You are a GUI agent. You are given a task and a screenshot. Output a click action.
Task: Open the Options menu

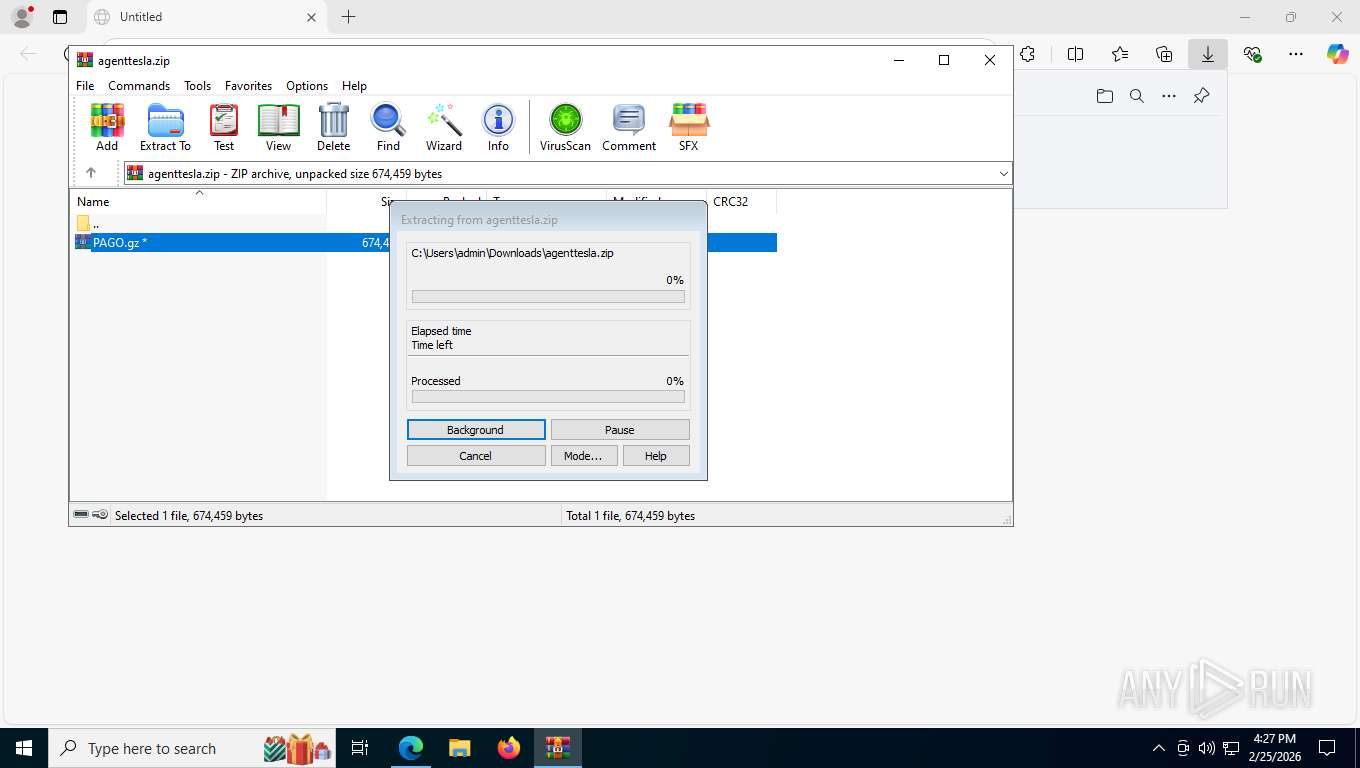tap(307, 86)
